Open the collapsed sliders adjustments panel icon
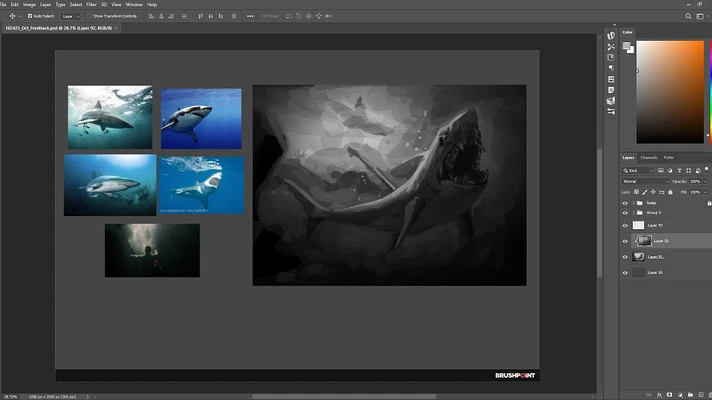Screen dimensions: 712x400 tap(611, 112)
